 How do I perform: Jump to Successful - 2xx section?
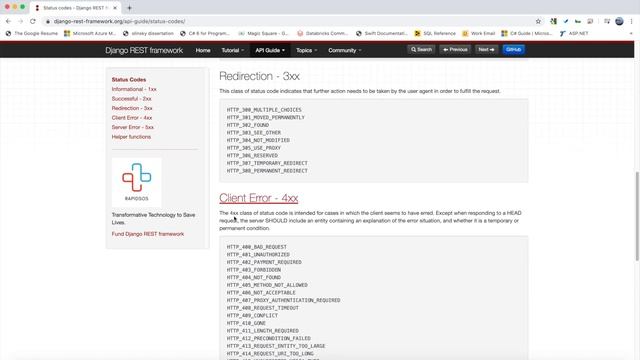131,99
